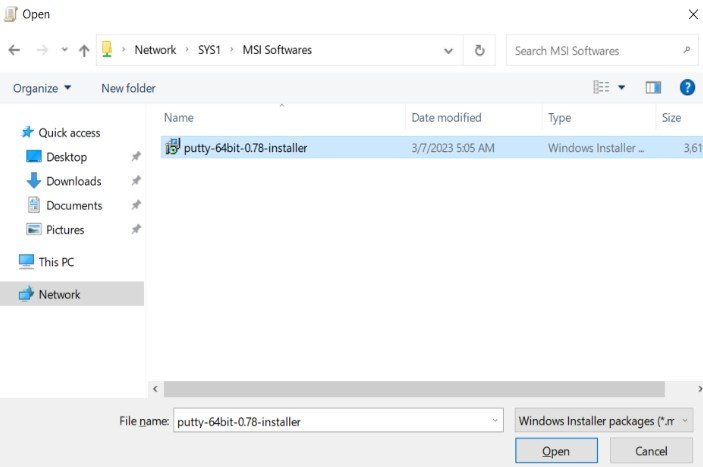This screenshot has height=467, width=703.
Task: Open Desktop in Quick access
Action: [x=66, y=157]
